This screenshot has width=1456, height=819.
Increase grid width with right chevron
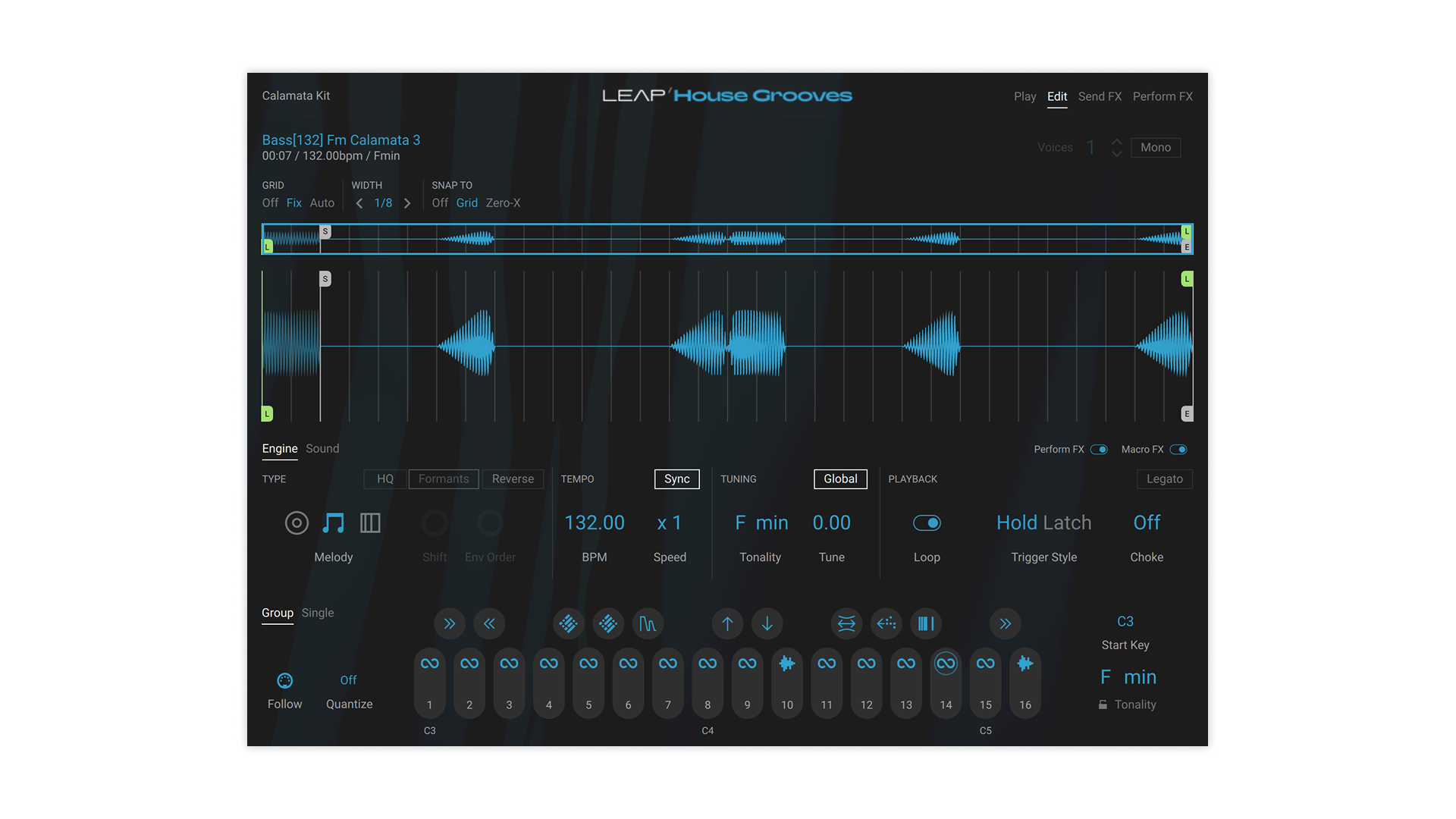point(407,203)
